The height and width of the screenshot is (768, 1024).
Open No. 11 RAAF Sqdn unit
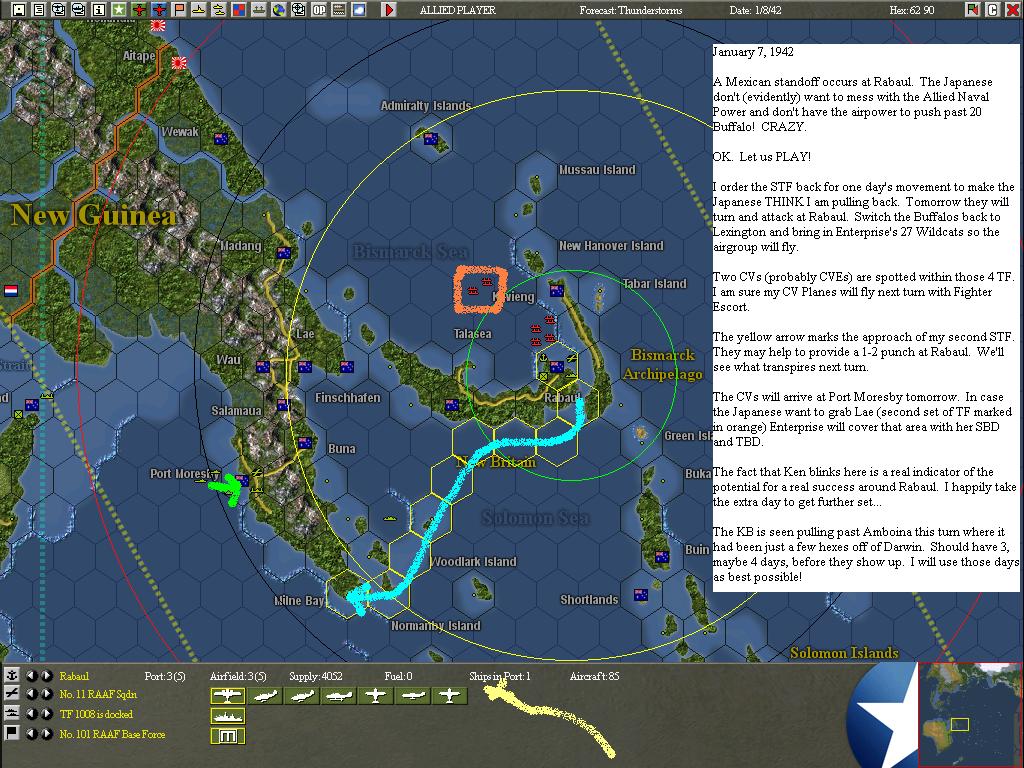[x=98, y=694]
